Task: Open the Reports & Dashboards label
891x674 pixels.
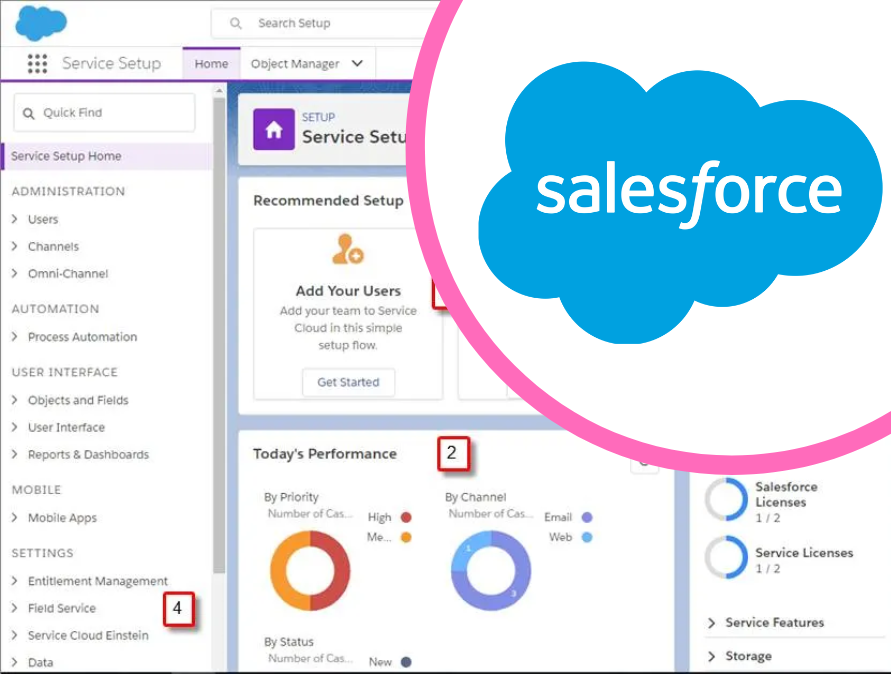Action: [x=89, y=455]
